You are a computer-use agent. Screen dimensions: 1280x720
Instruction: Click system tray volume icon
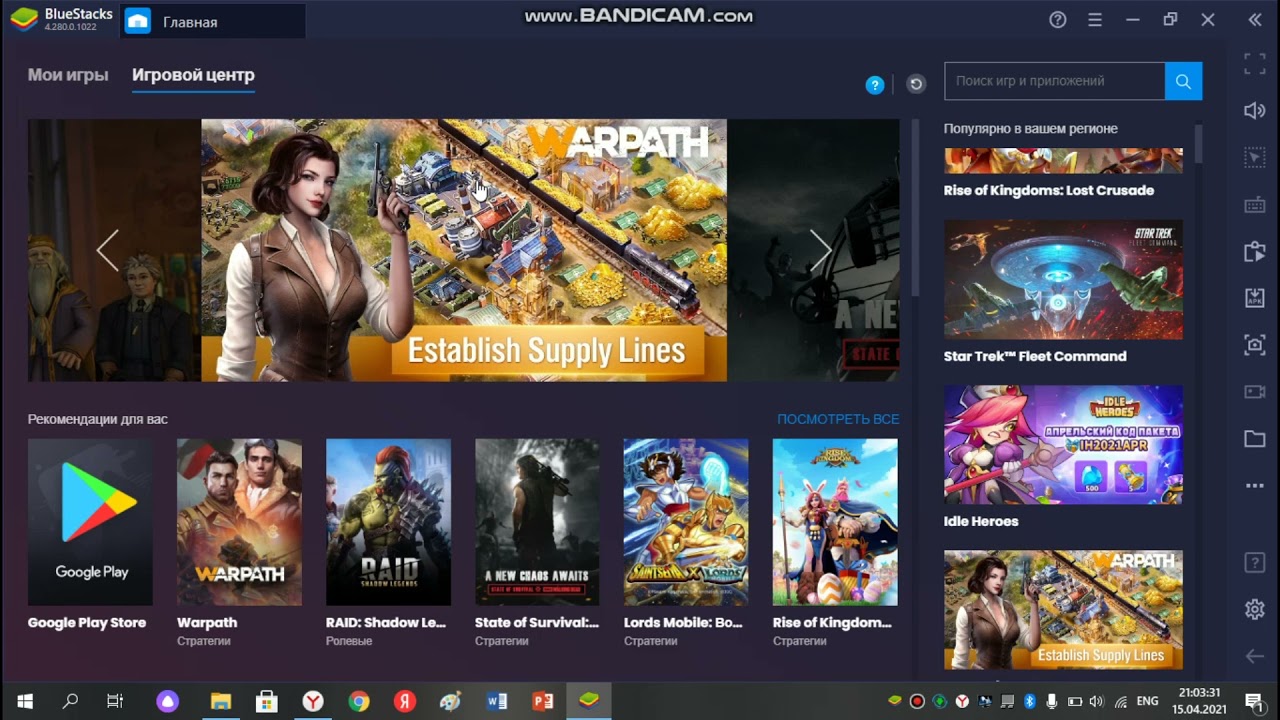pos(1096,701)
